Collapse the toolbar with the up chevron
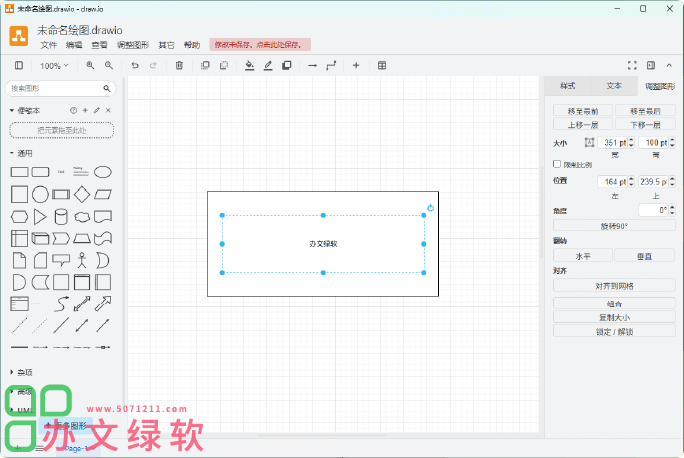The width and height of the screenshot is (684, 458). point(669,65)
